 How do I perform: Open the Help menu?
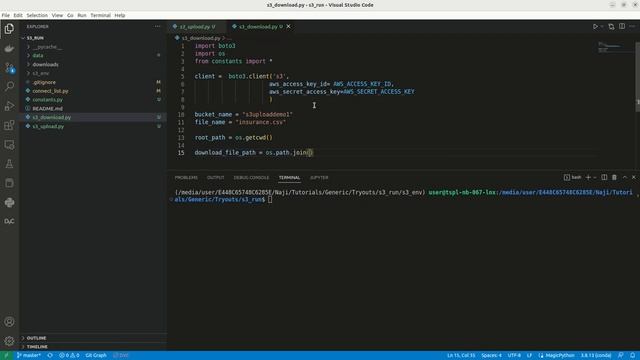point(120,15)
